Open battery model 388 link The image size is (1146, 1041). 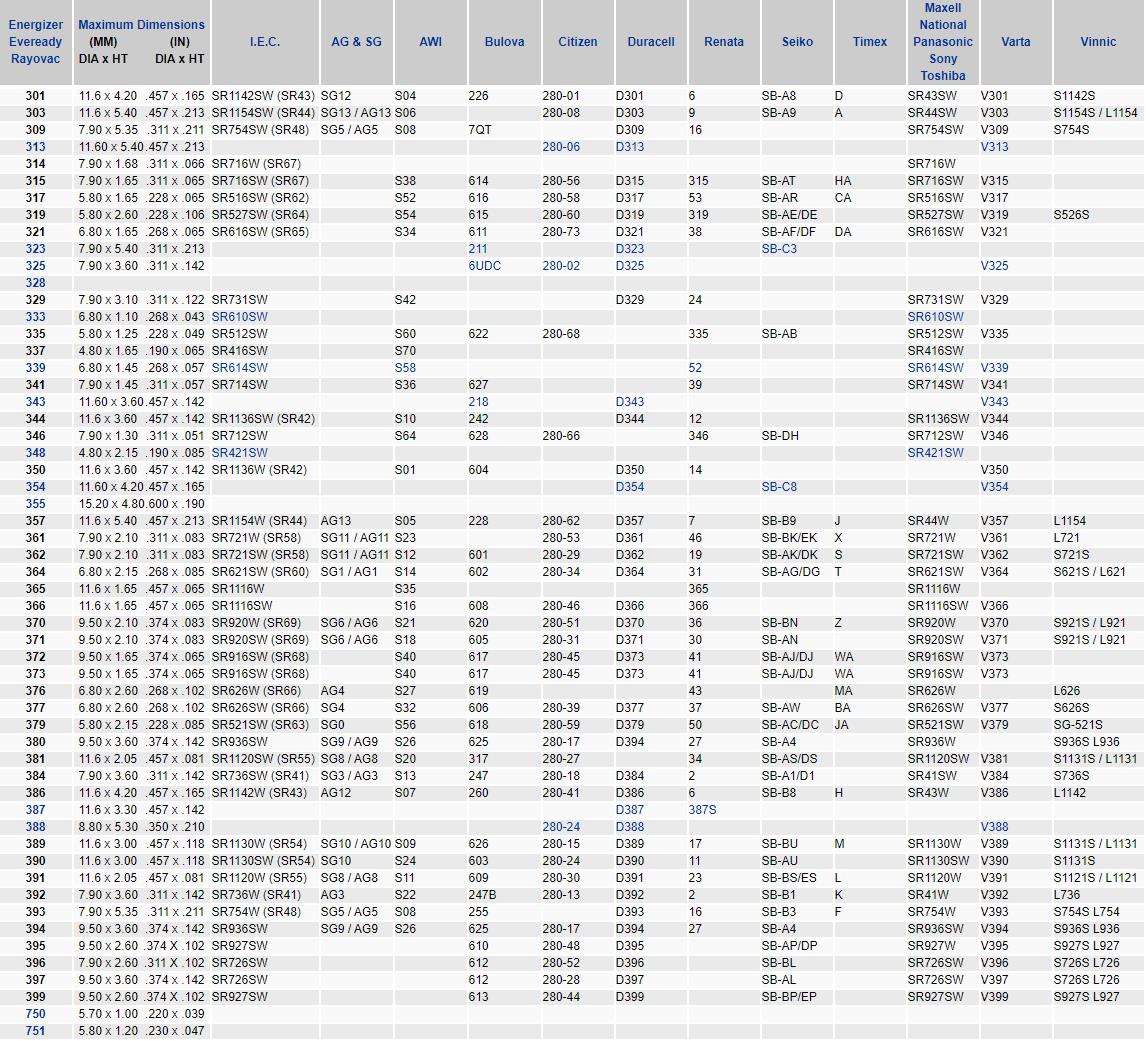tap(35, 827)
